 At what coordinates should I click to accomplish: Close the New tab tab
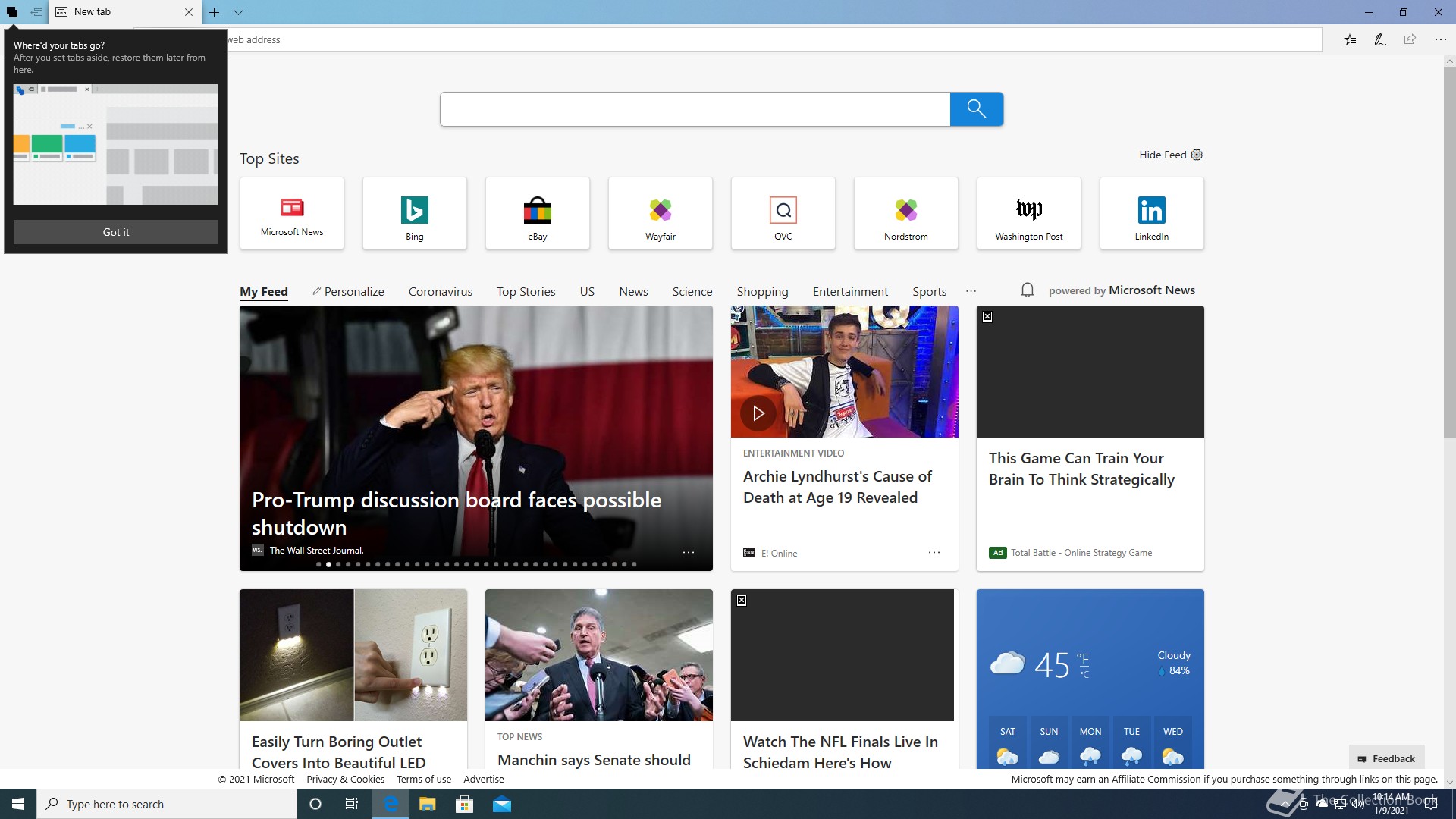tap(189, 12)
